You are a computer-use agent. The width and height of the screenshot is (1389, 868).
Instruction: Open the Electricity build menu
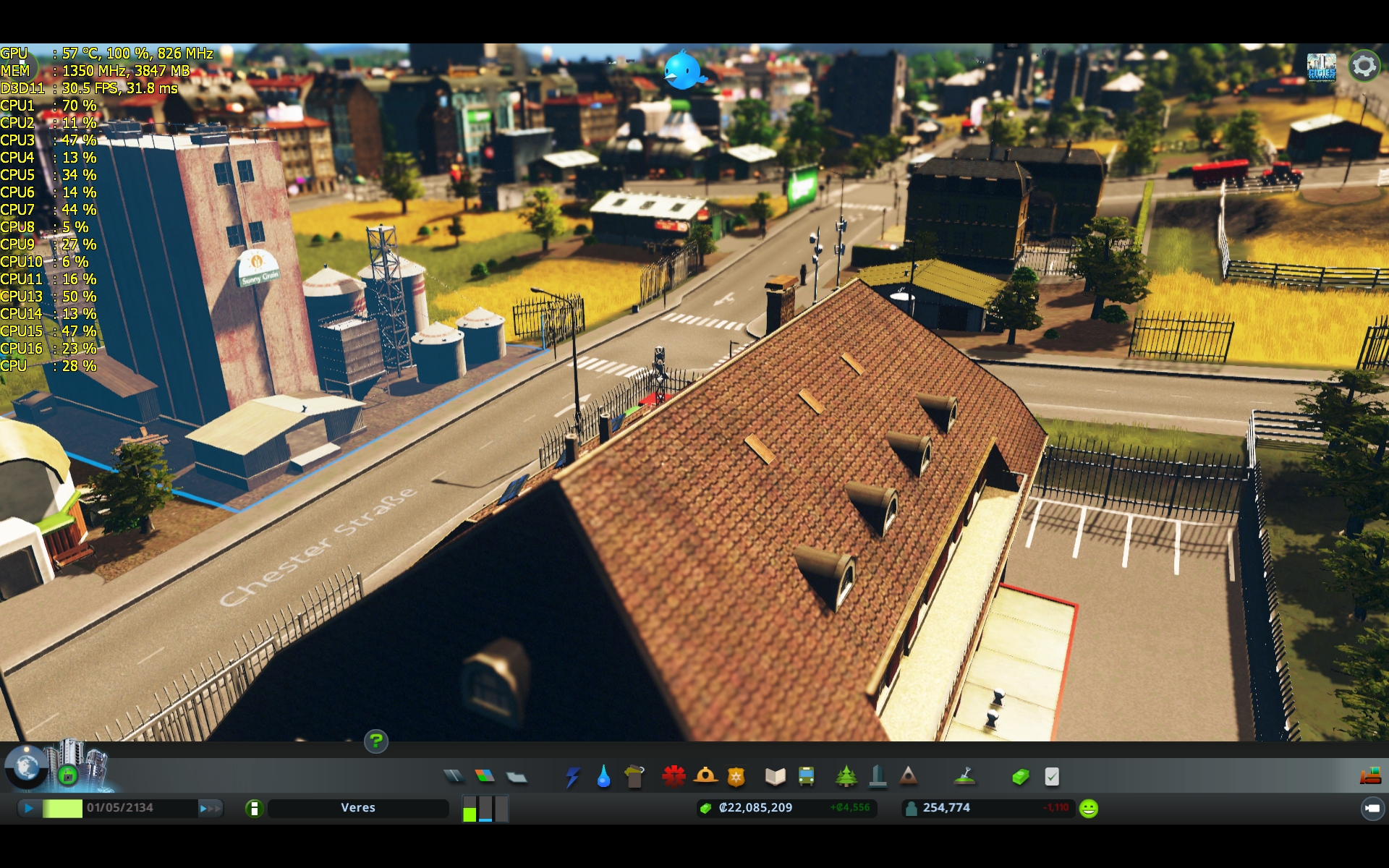click(572, 777)
